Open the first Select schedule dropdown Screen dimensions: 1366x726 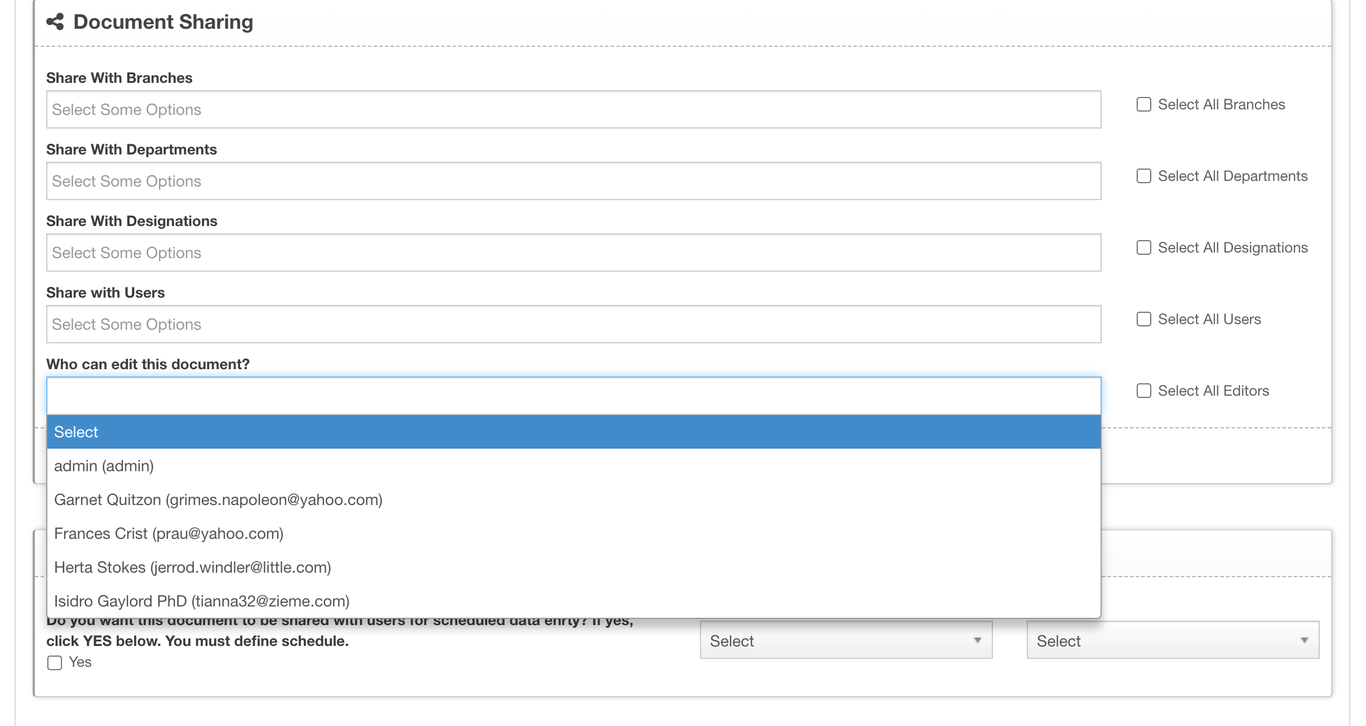(x=846, y=641)
